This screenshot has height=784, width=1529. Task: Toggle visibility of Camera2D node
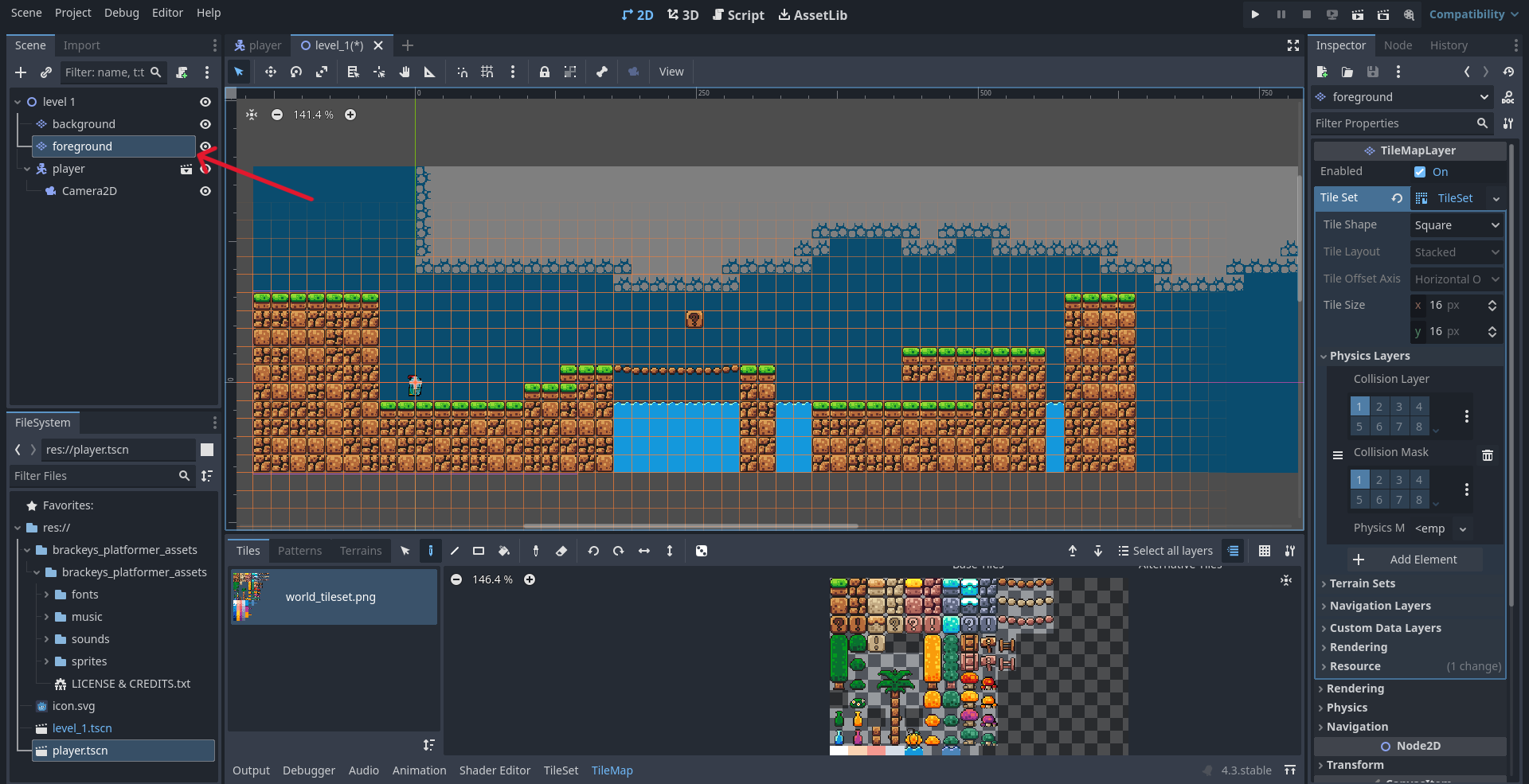(205, 191)
